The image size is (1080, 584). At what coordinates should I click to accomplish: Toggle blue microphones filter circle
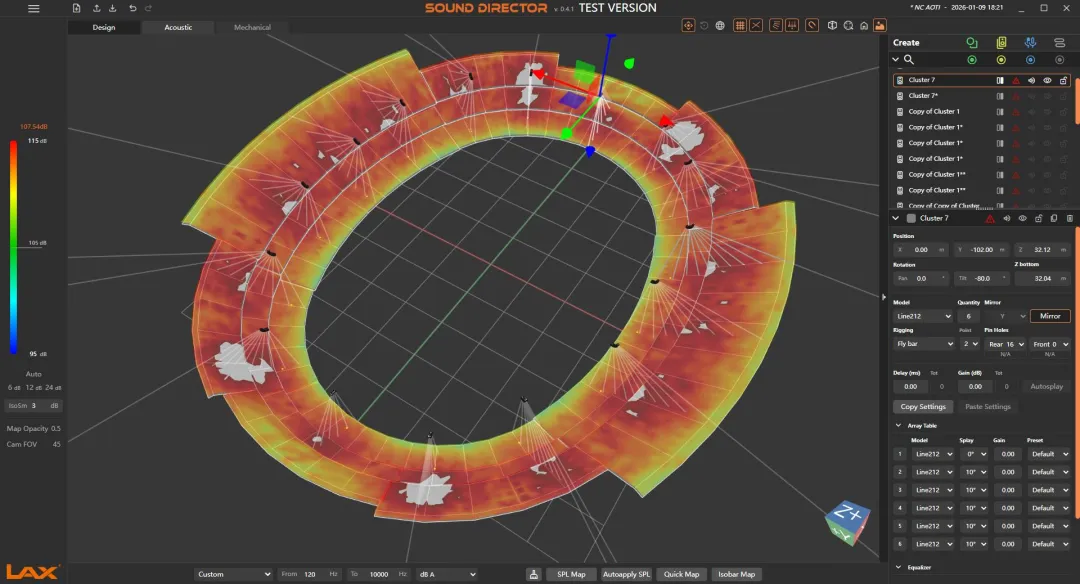click(1030, 60)
